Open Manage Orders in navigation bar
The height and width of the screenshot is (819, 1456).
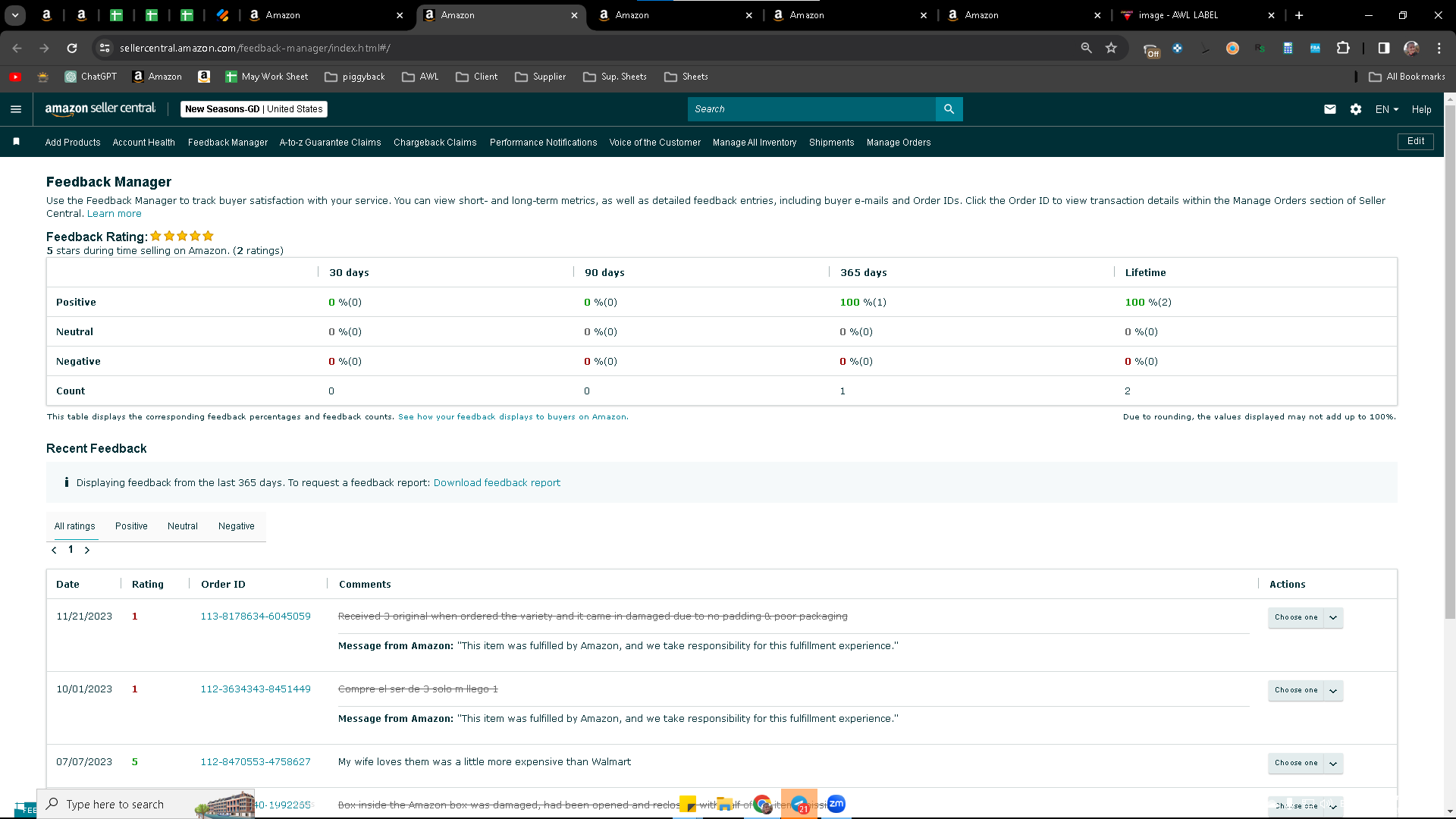click(899, 143)
